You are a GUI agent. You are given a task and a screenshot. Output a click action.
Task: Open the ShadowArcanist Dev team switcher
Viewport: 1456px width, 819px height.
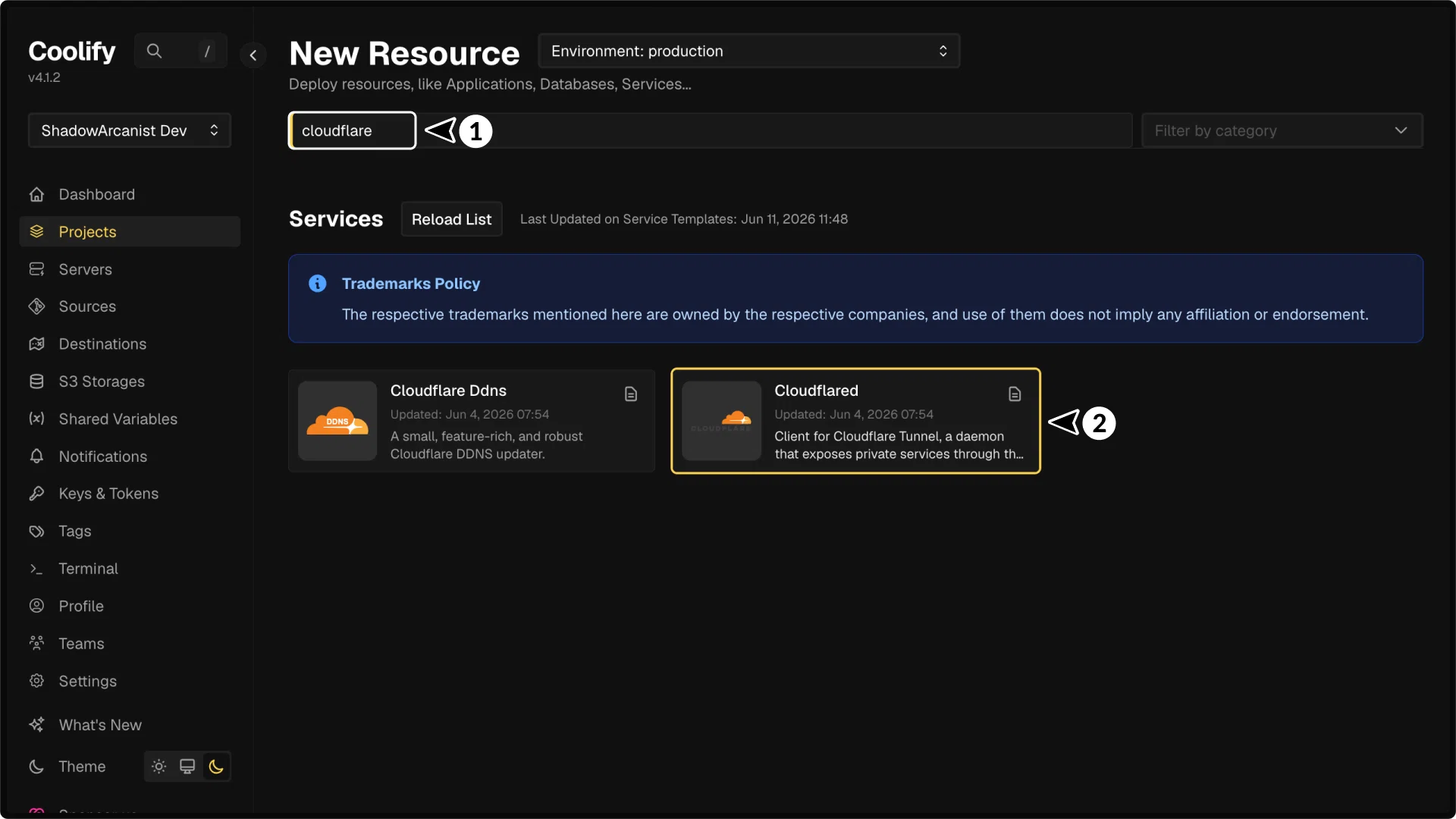click(x=130, y=130)
